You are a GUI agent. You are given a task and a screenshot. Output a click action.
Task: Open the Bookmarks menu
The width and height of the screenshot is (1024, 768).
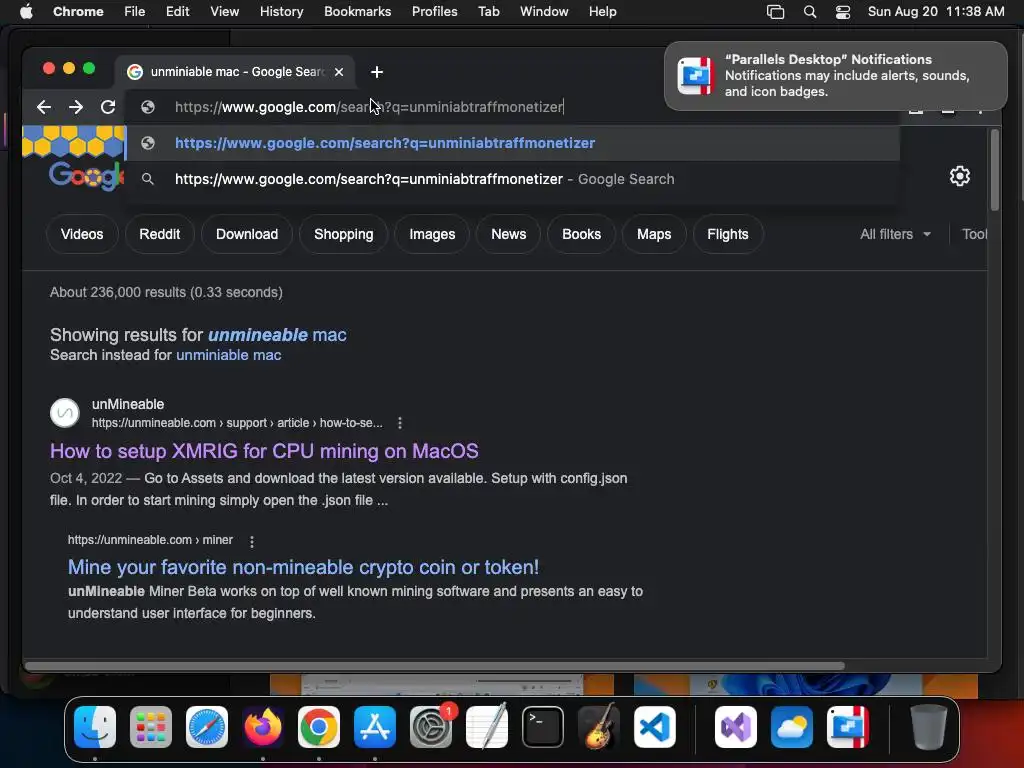click(357, 12)
